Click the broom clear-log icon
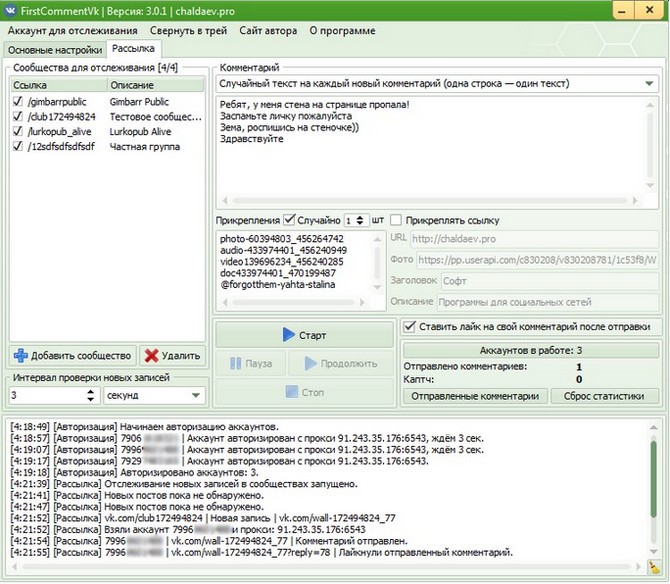 click(x=654, y=567)
